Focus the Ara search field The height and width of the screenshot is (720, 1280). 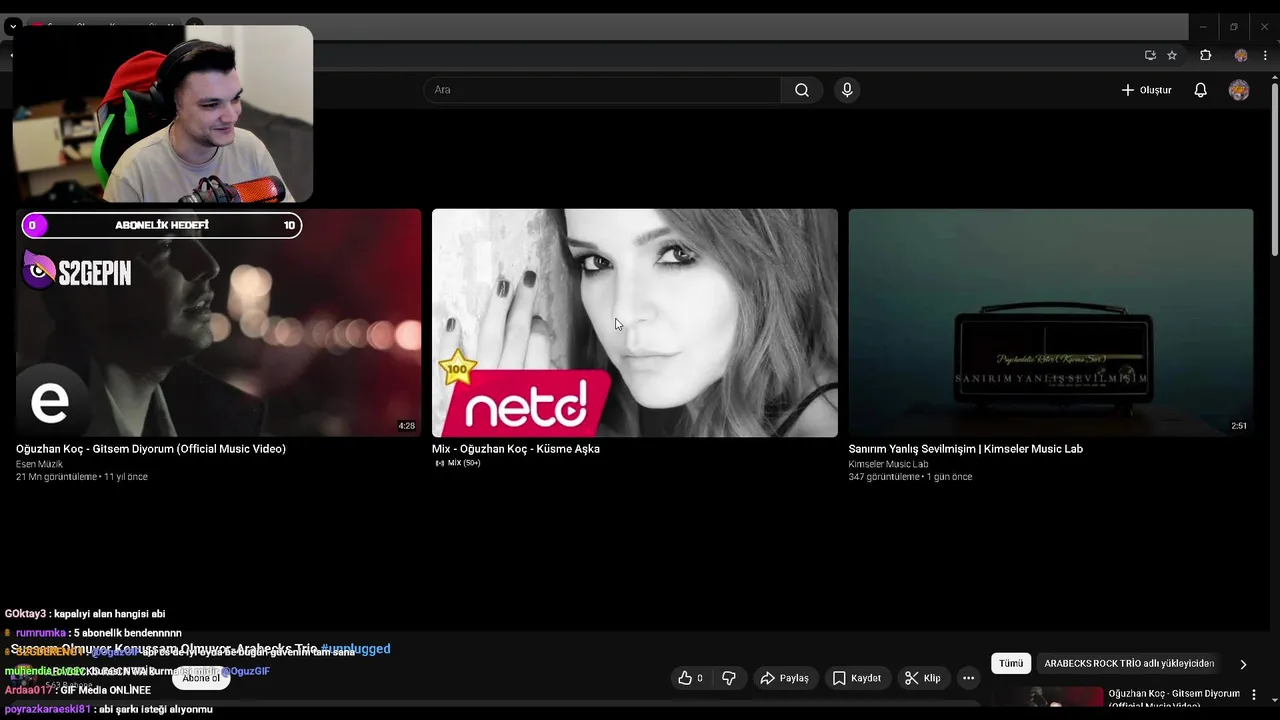pyautogui.click(x=603, y=90)
